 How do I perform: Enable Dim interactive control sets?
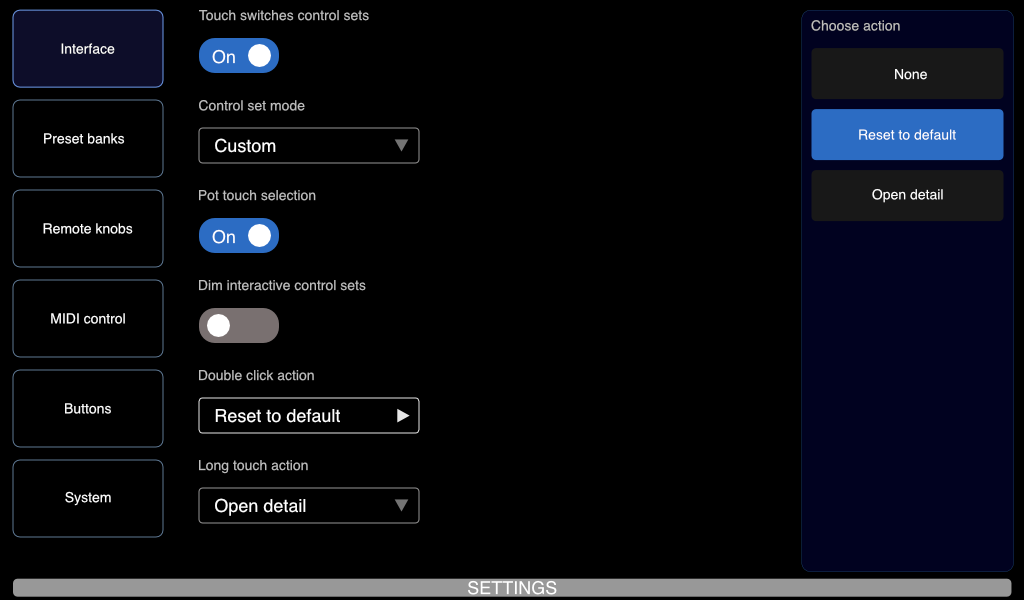pyautogui.click(x=239, y=326)
